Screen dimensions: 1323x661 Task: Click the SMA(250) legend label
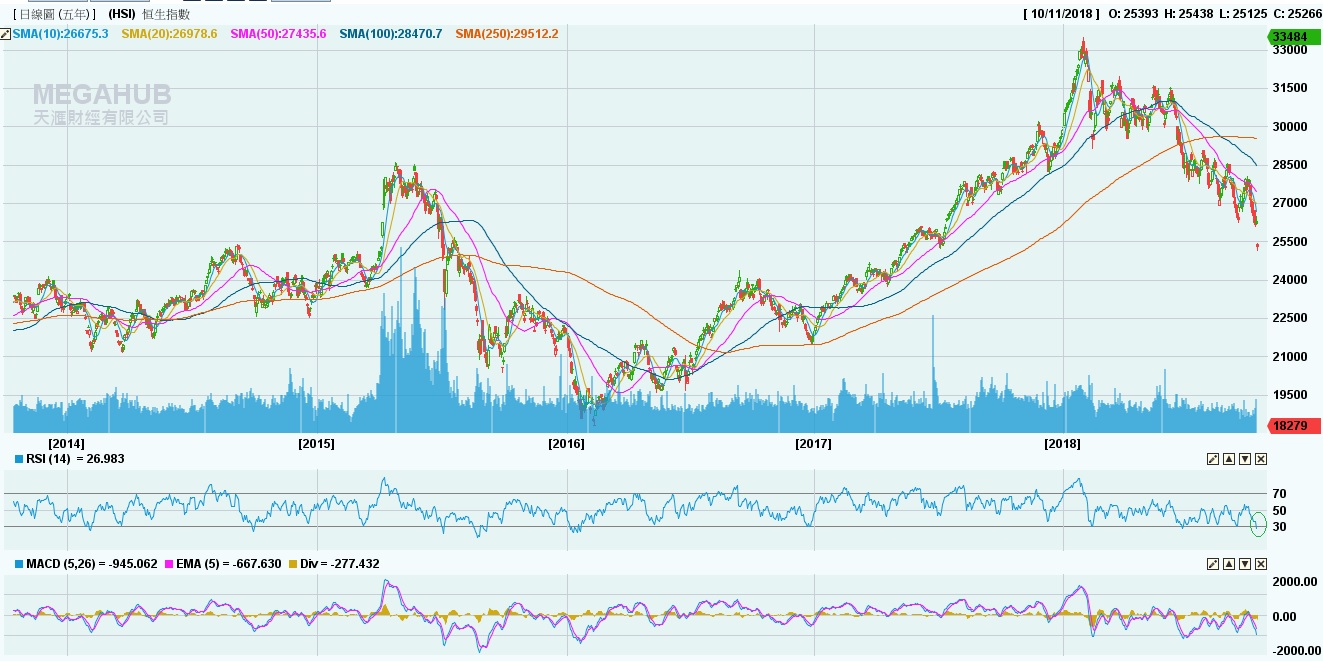click(x=506, y=34)
